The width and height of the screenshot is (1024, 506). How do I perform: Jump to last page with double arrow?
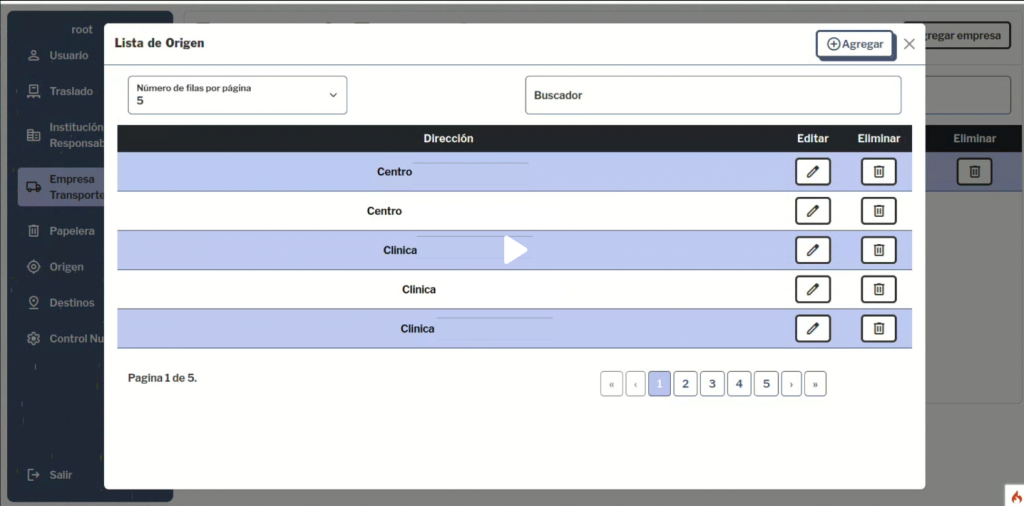point(815,384)
